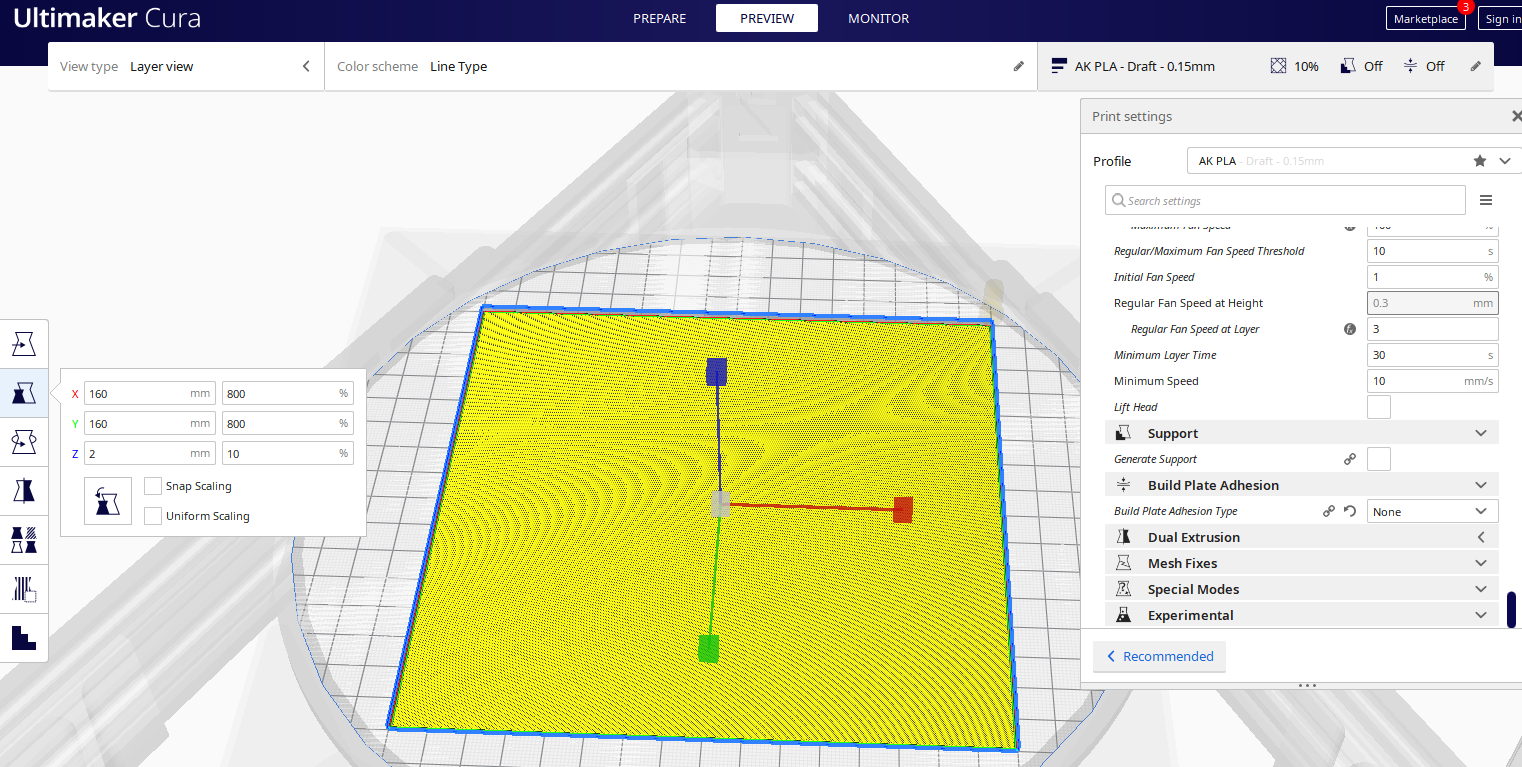Click the Minimum Layer Time value field

click(1433, 355)
